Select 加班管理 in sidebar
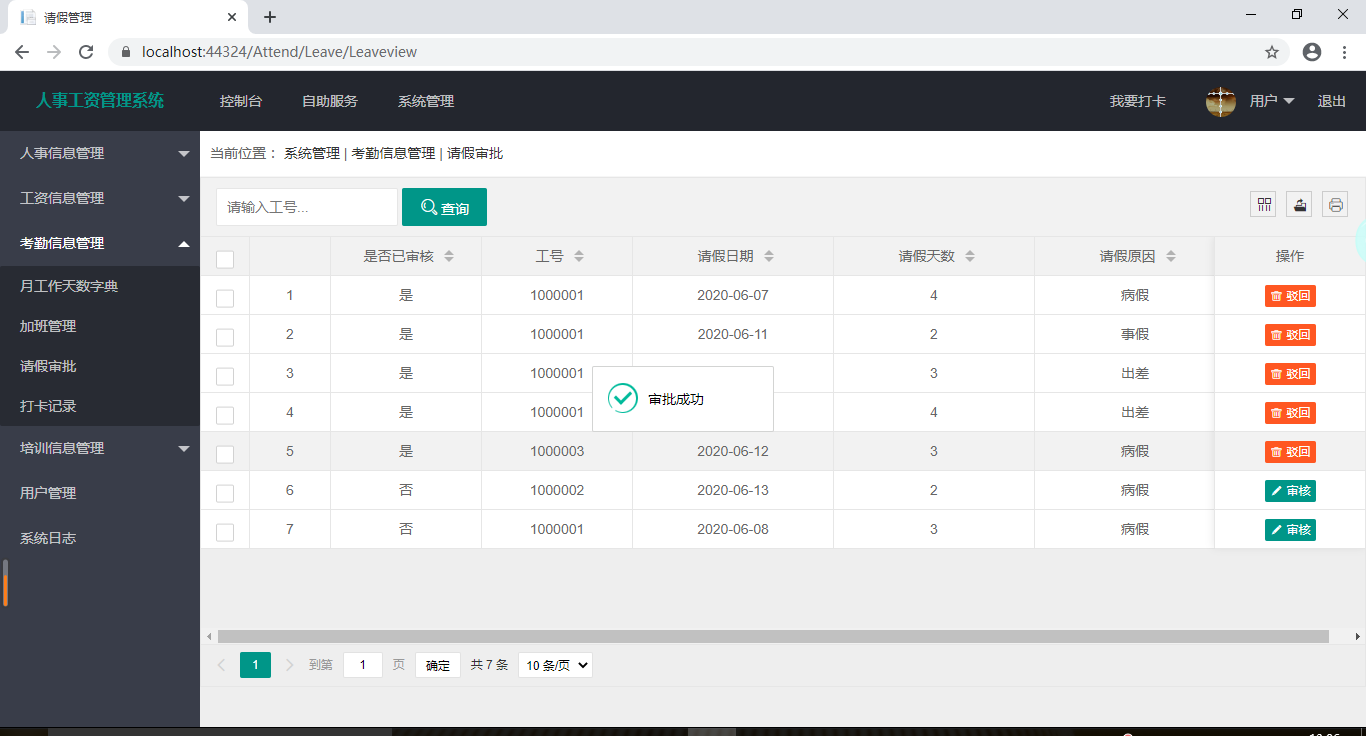The height and width of the screenshot is (736, 1366). (x=100, y=326)
